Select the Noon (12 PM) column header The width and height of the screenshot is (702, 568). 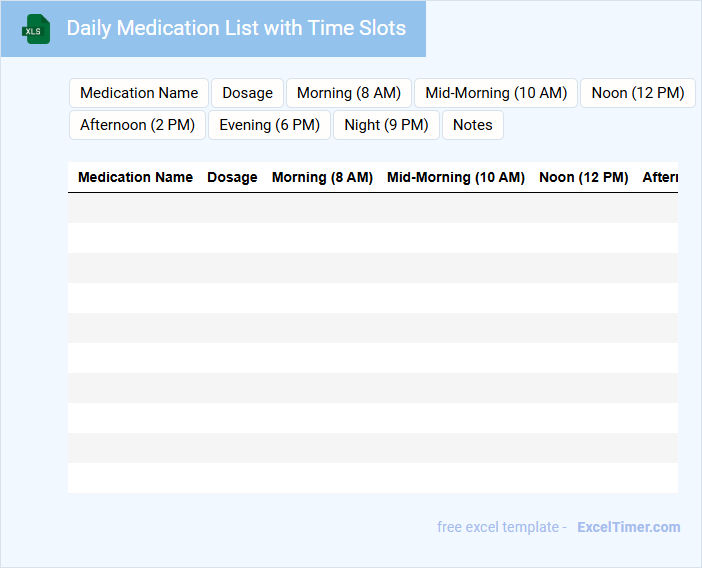(x=583, y=177)
